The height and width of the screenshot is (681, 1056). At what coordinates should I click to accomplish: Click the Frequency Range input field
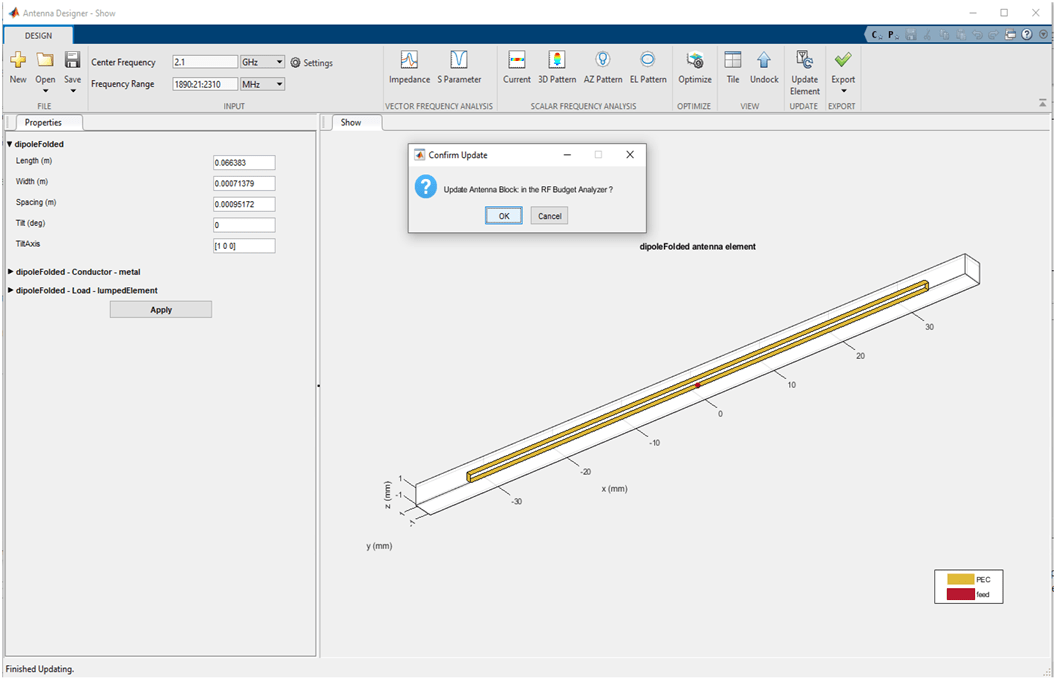tap(205, 84)
